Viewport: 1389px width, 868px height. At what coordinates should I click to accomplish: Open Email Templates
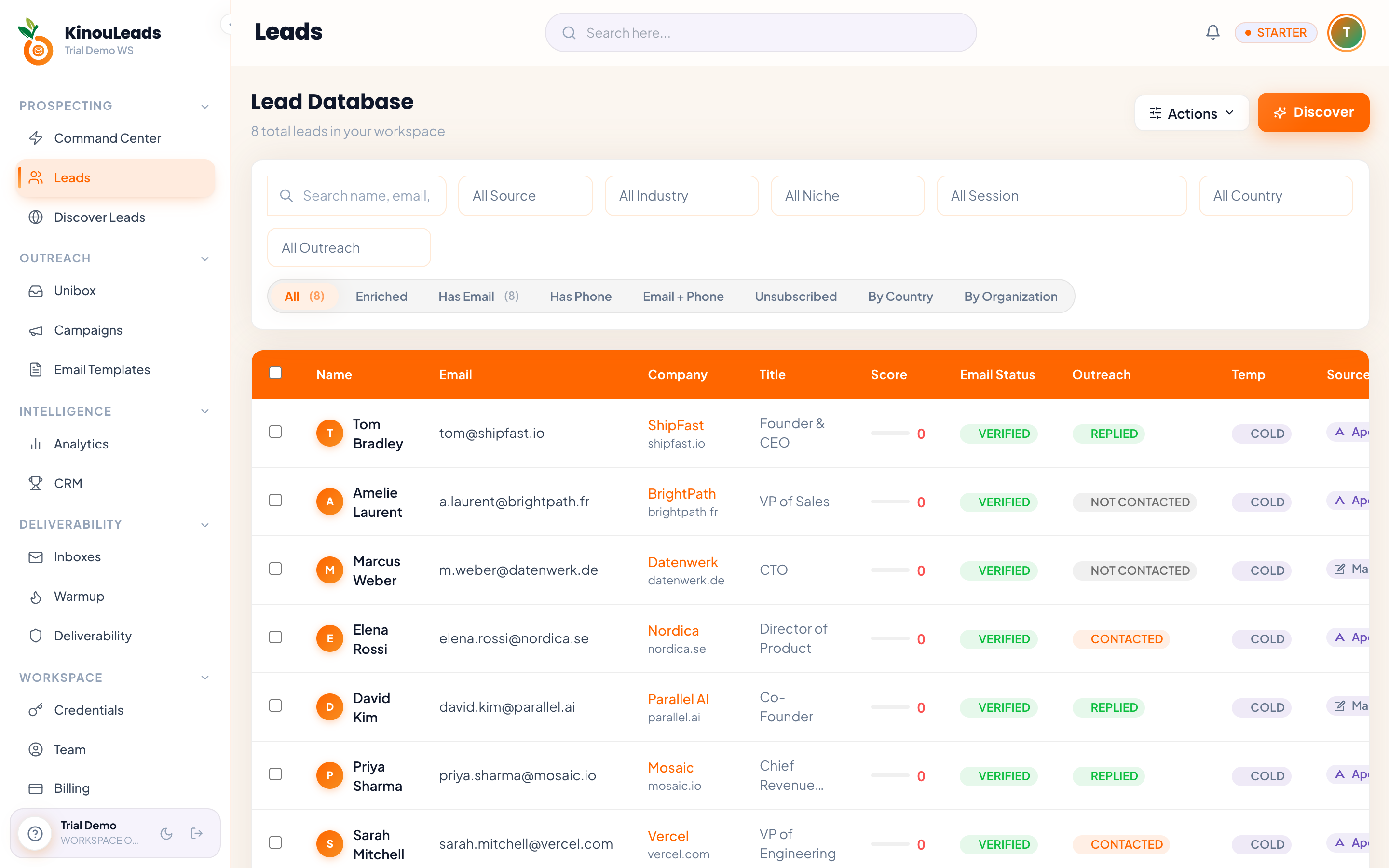115,370
